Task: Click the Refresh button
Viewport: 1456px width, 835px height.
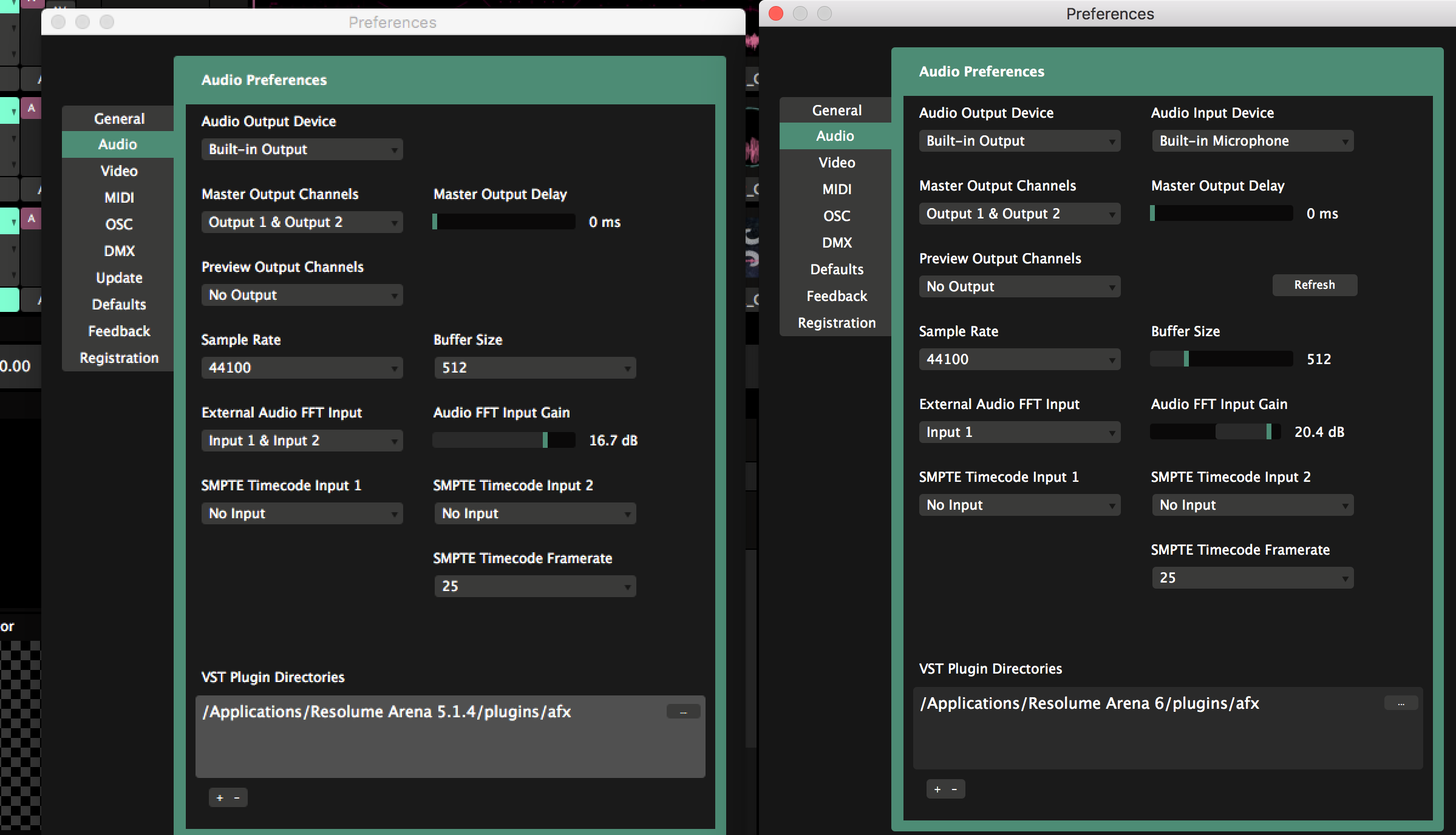Action: [x=1314, y=285]
